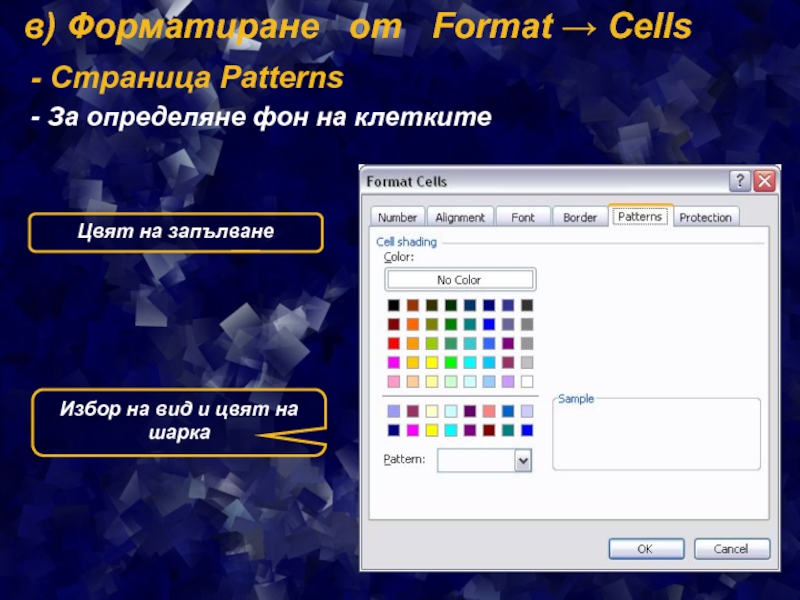Open the Protection tab
800x600 pixels.
tap(705, 217)
